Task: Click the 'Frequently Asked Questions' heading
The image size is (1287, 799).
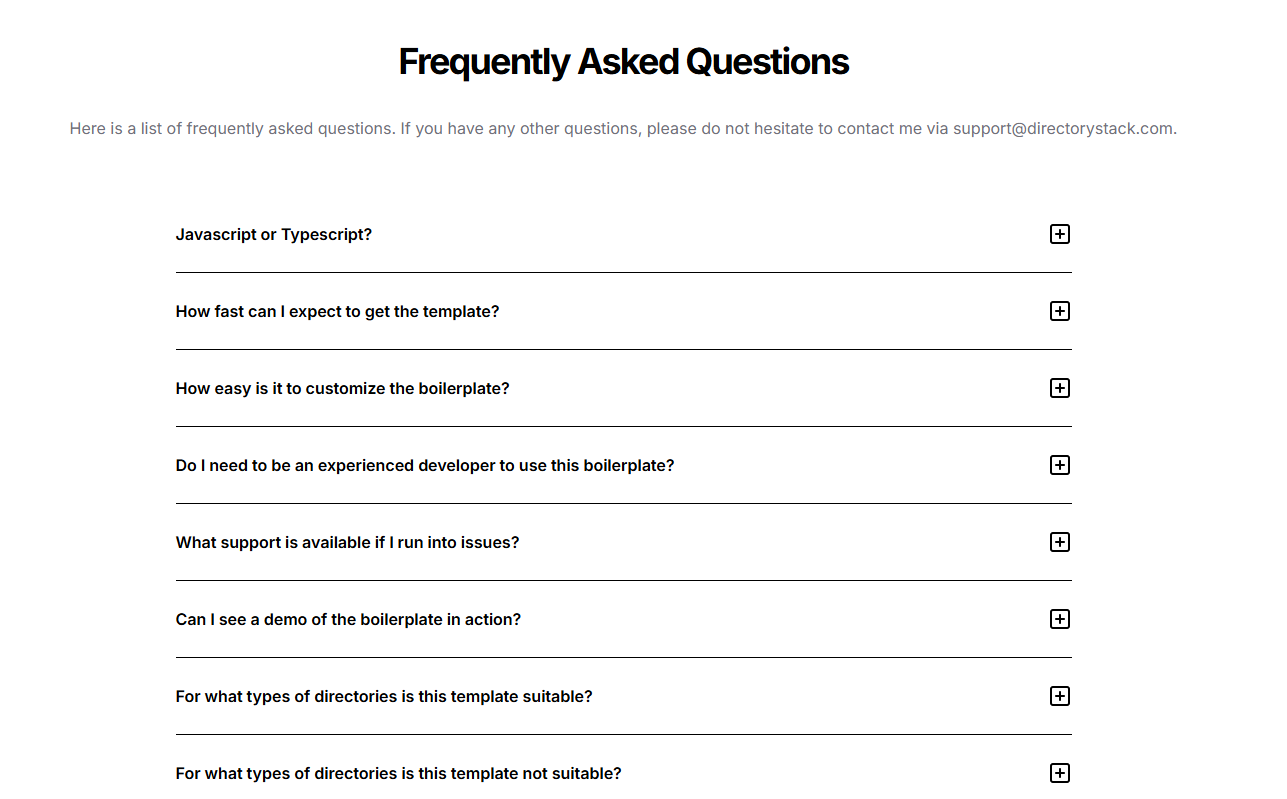Action: pyautogui.click(x=623, y=62)
